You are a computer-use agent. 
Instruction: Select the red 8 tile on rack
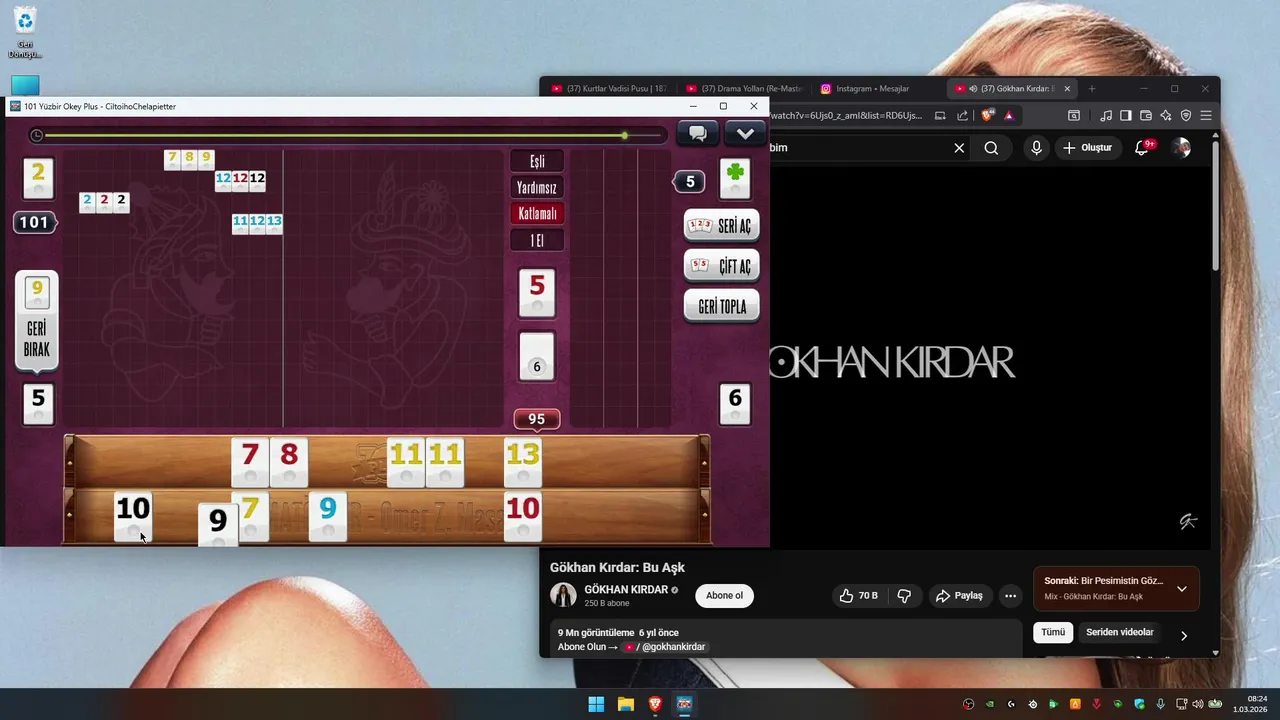coord(289,461)
